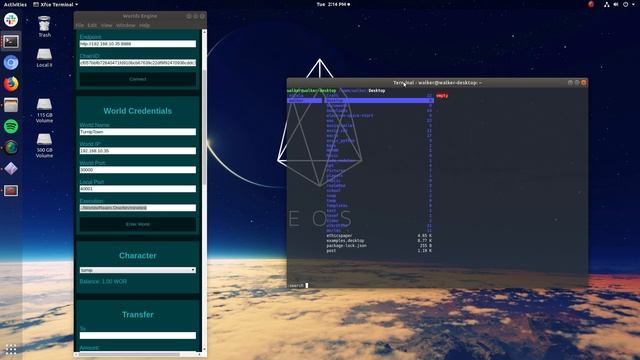Screen dimensions: 640x360
Task: Click the Balance 1.00 WOR text
Action: coord(103,282)
